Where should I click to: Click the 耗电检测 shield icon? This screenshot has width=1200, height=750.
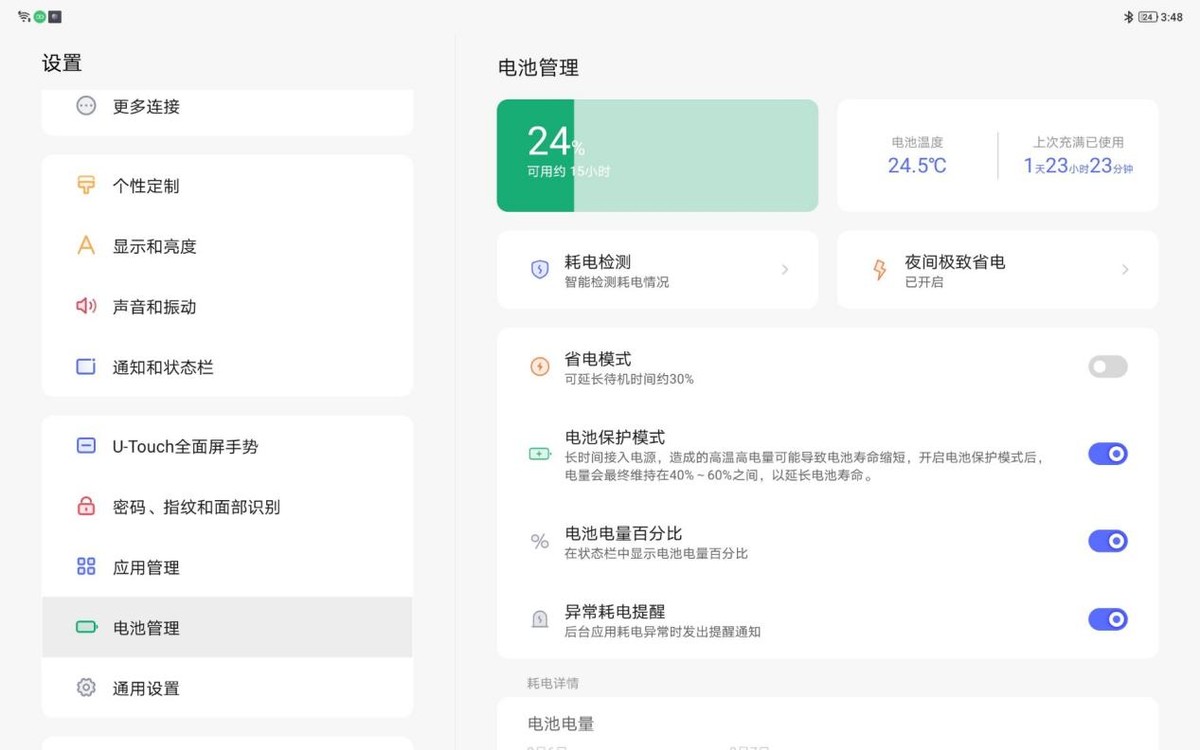539,269
